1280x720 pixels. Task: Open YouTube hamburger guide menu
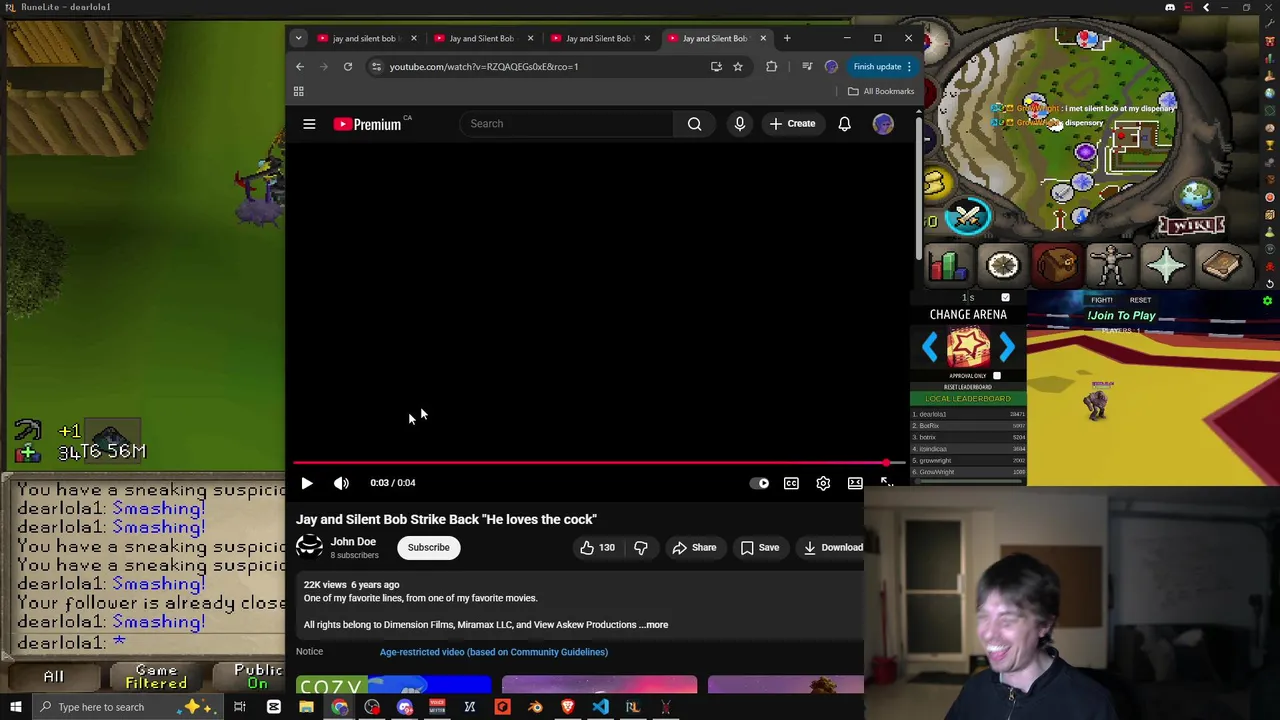[309, 124]
